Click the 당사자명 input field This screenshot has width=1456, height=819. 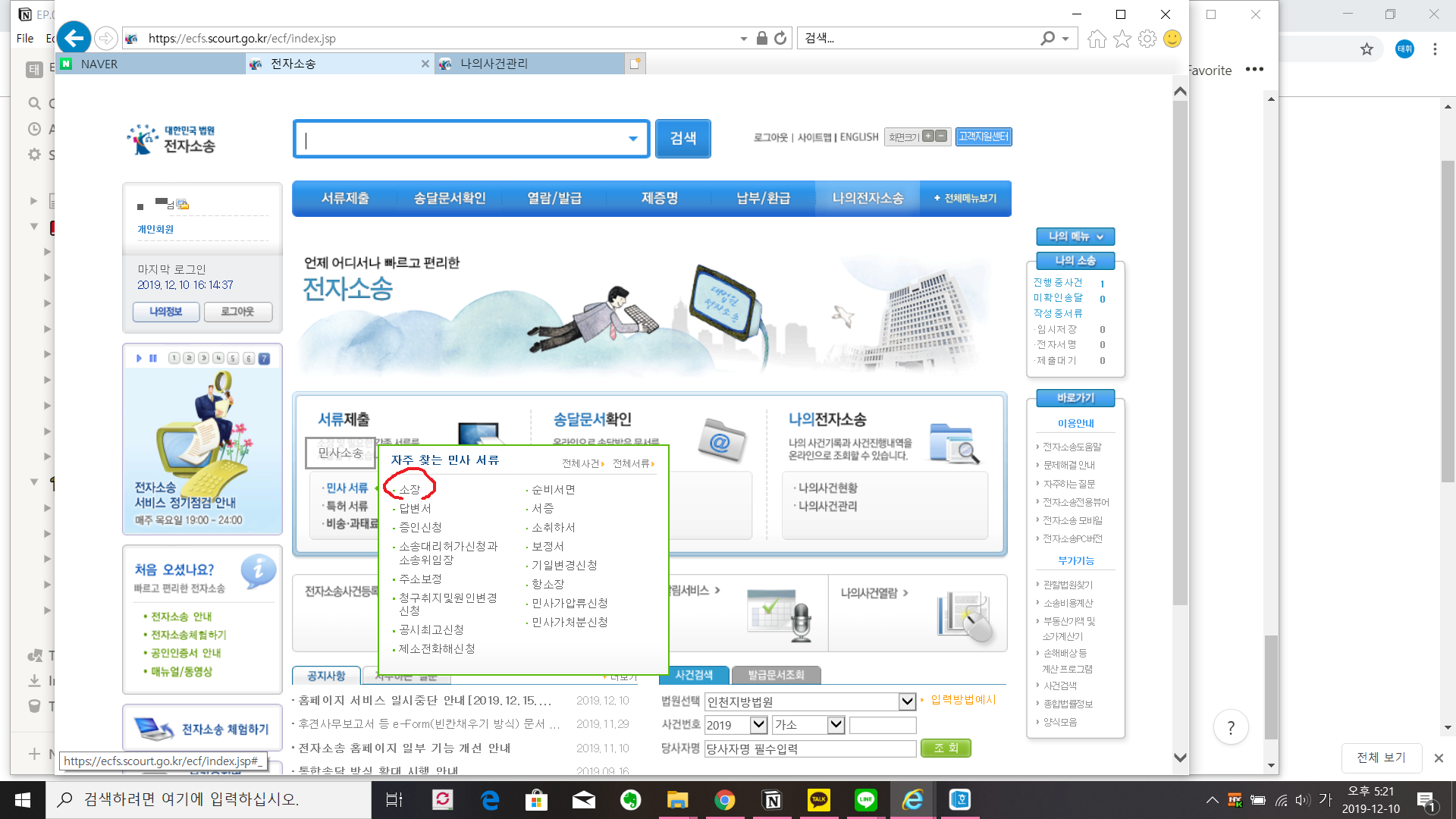point(810,748)
